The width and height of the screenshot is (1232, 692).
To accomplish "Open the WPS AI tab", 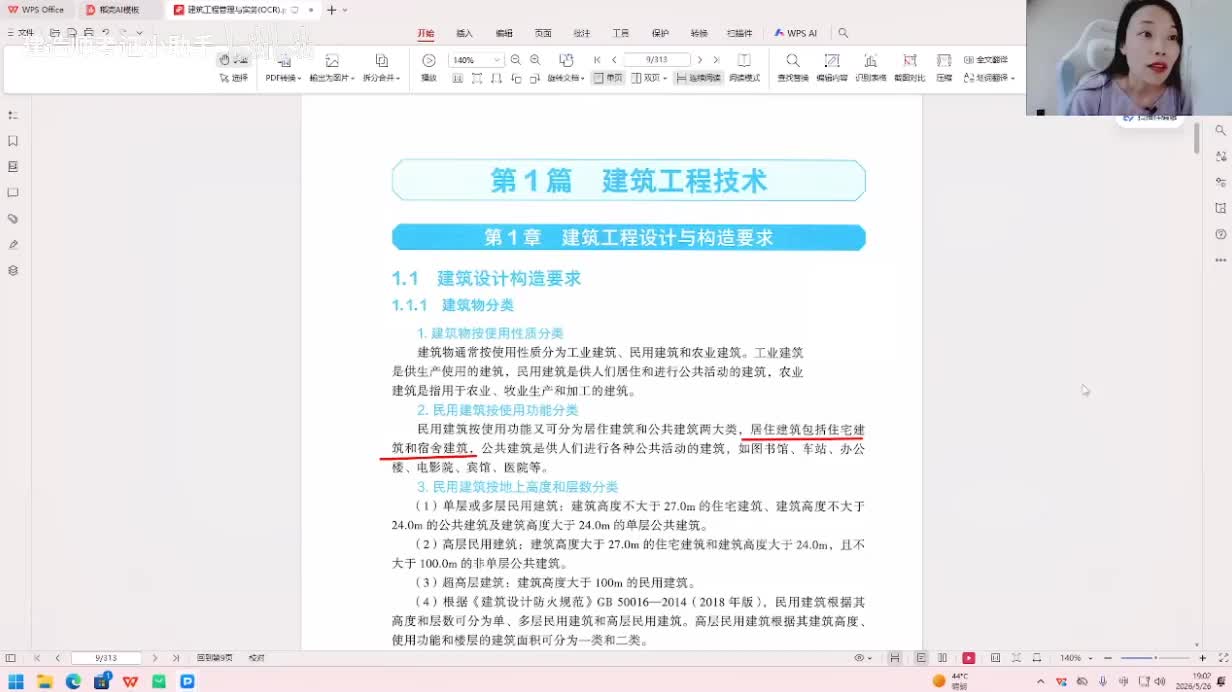I will pos(796,33).
